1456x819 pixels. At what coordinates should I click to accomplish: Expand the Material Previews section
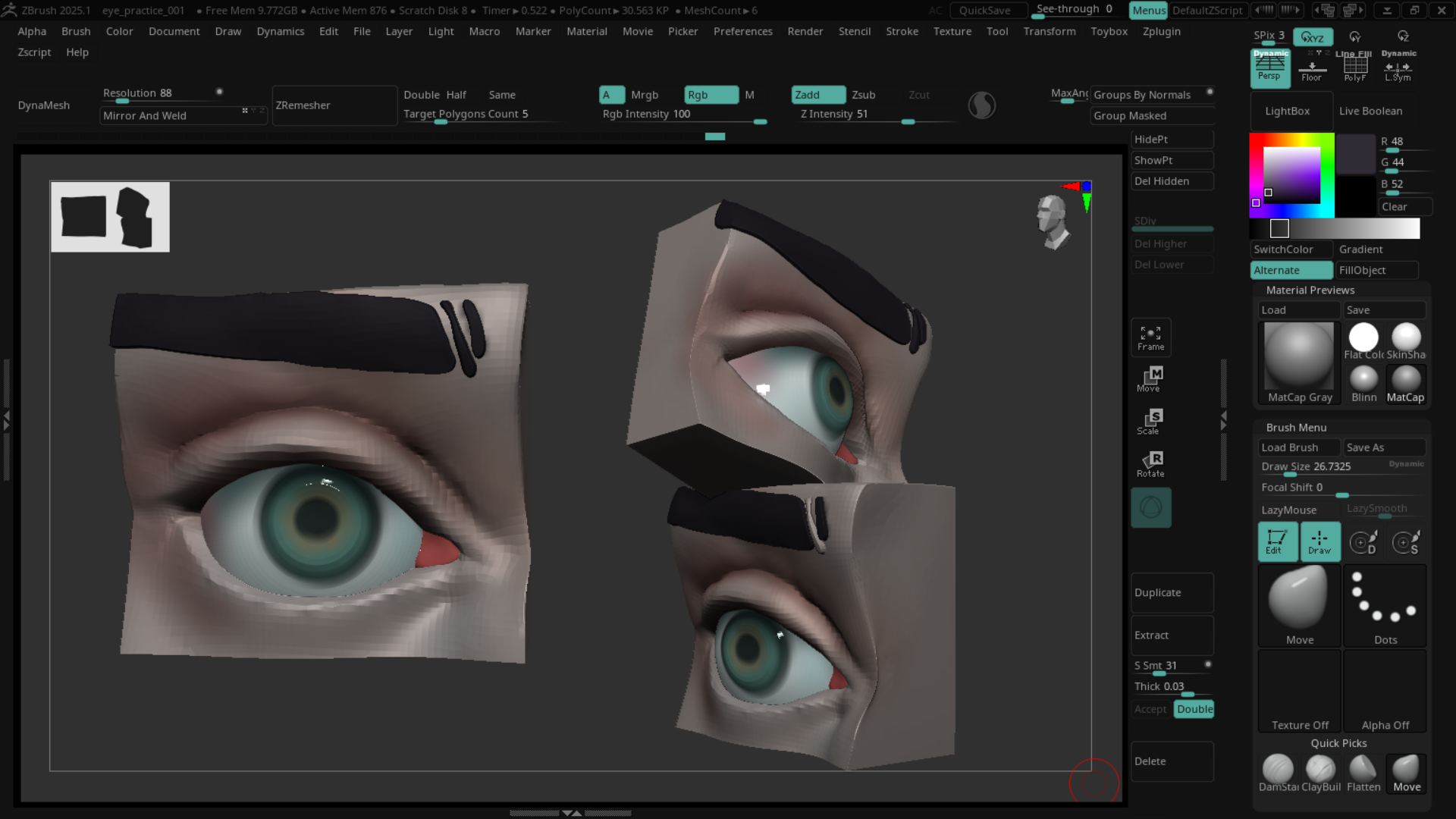pos(1310,290)
